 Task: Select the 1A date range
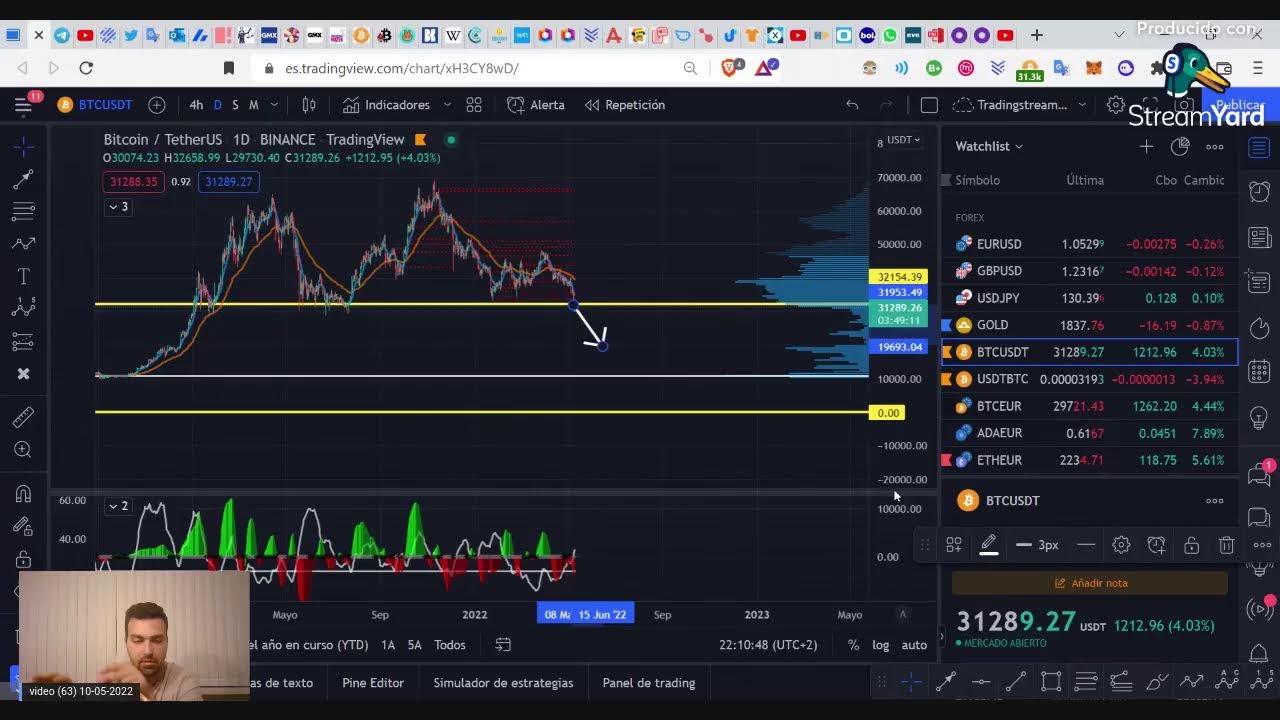pos(388,645)
